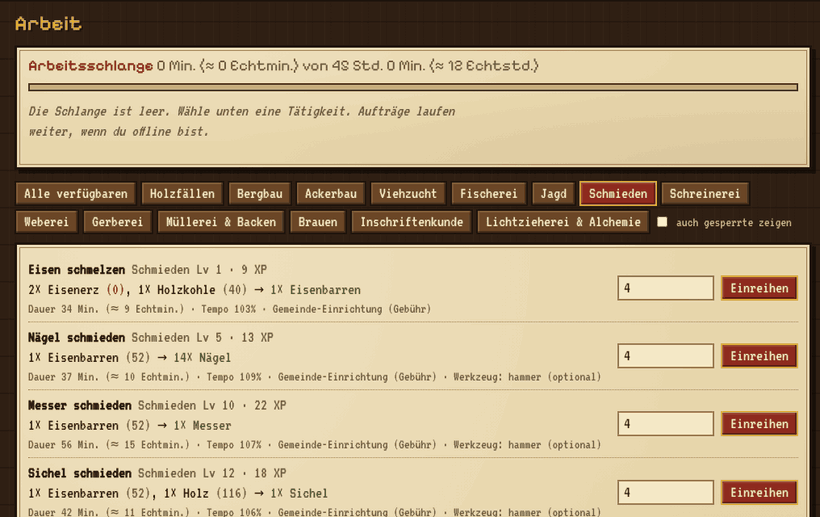The image size is (820, 517).
Task: Open 'Lichtzieherei & Alchemie' category
Action: (x=563, y=222)
